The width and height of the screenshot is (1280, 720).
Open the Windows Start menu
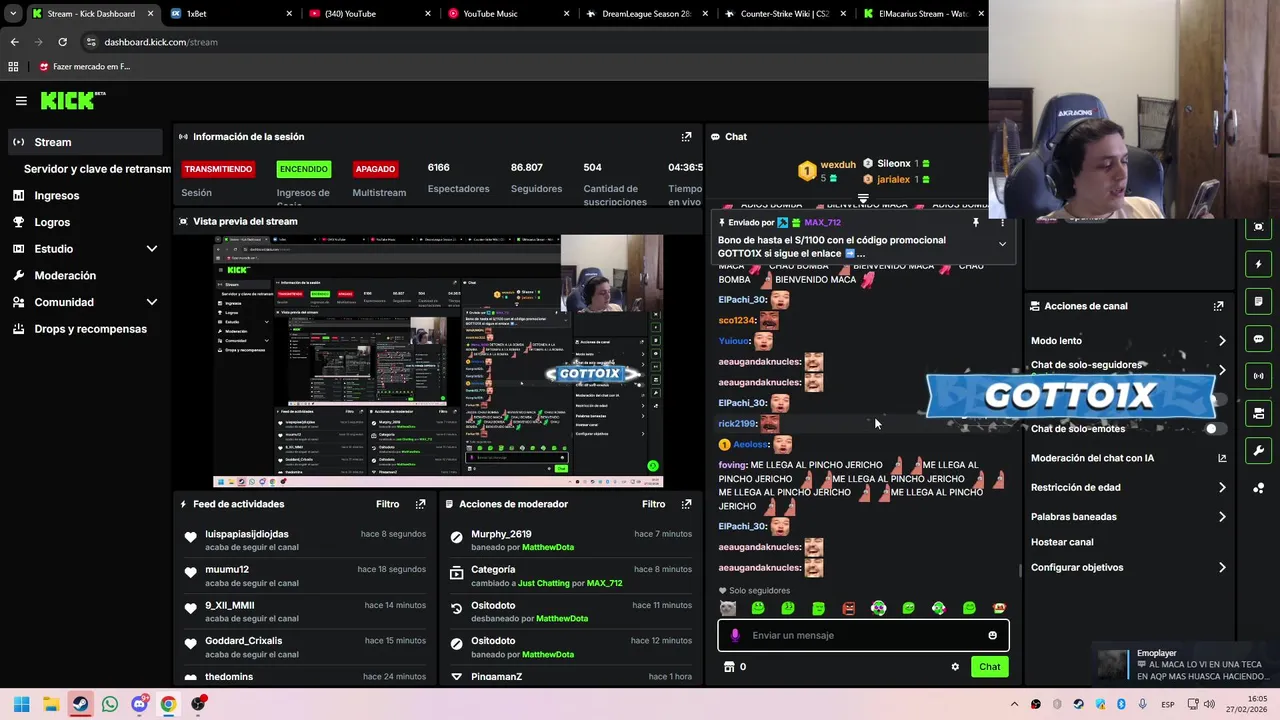[21, 704]
